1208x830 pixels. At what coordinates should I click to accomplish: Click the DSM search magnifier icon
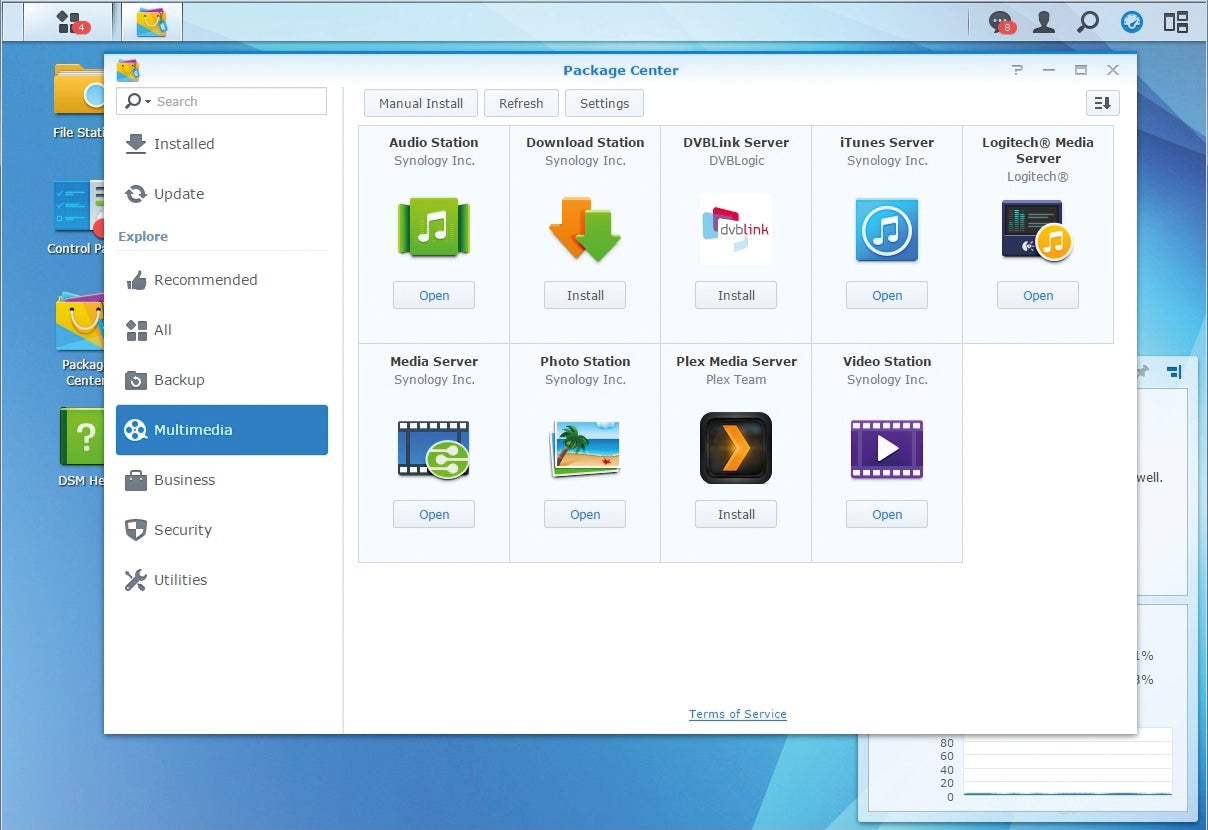point(1088,21)
